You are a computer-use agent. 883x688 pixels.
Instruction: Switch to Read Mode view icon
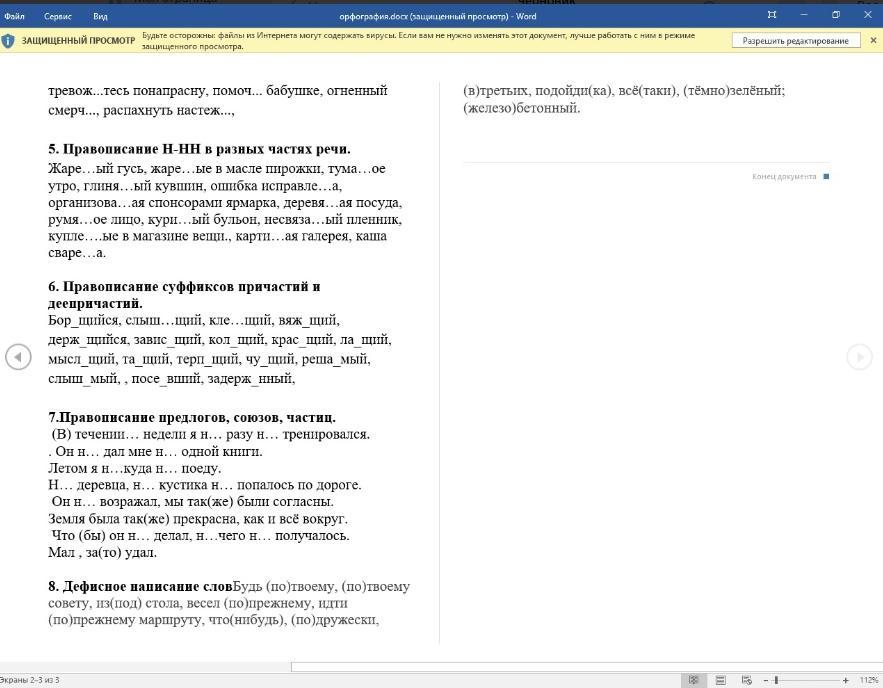click(694, 680)
